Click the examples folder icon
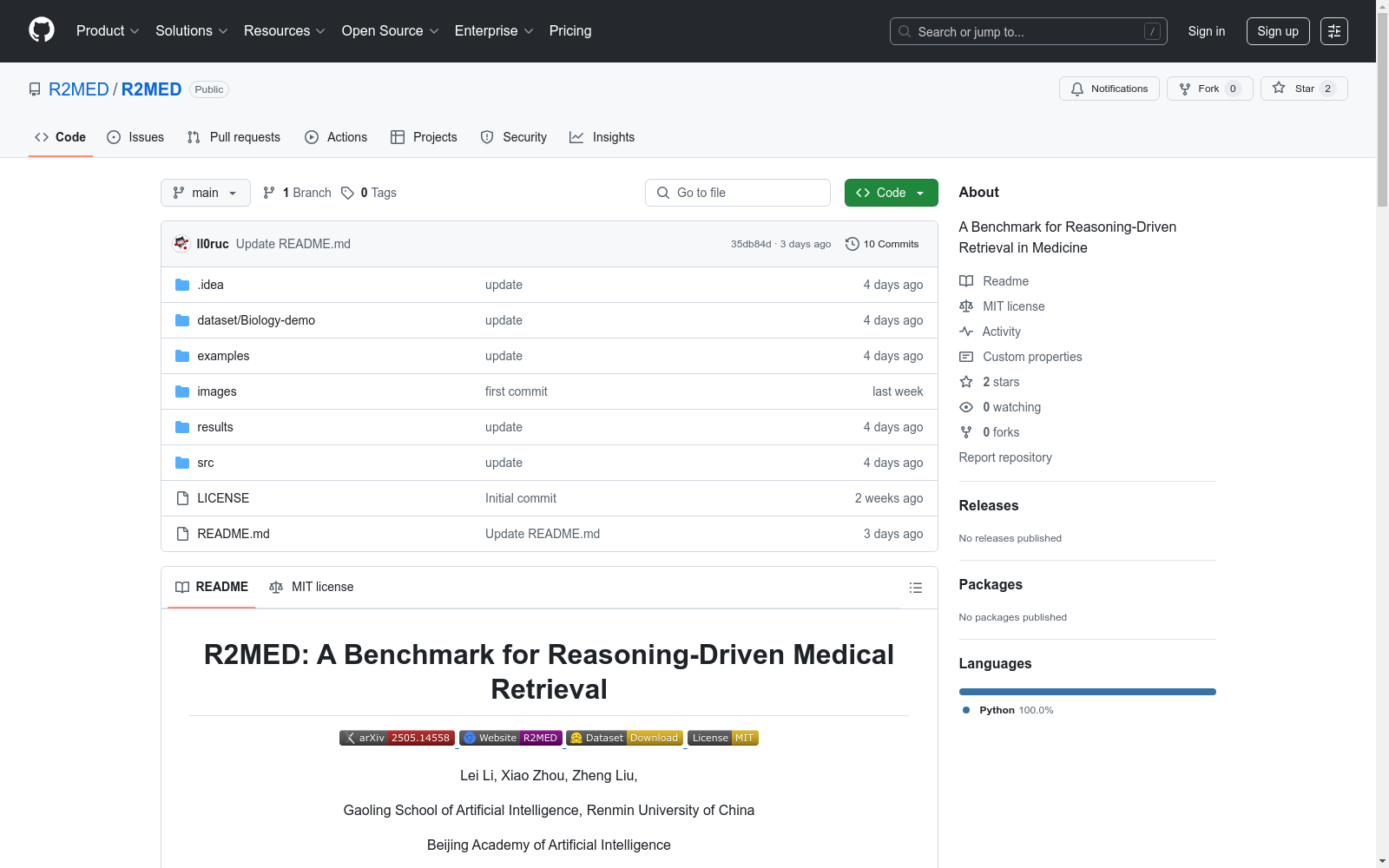The image size is (1389, 868). pyautogui.click(x=182, y=356)
